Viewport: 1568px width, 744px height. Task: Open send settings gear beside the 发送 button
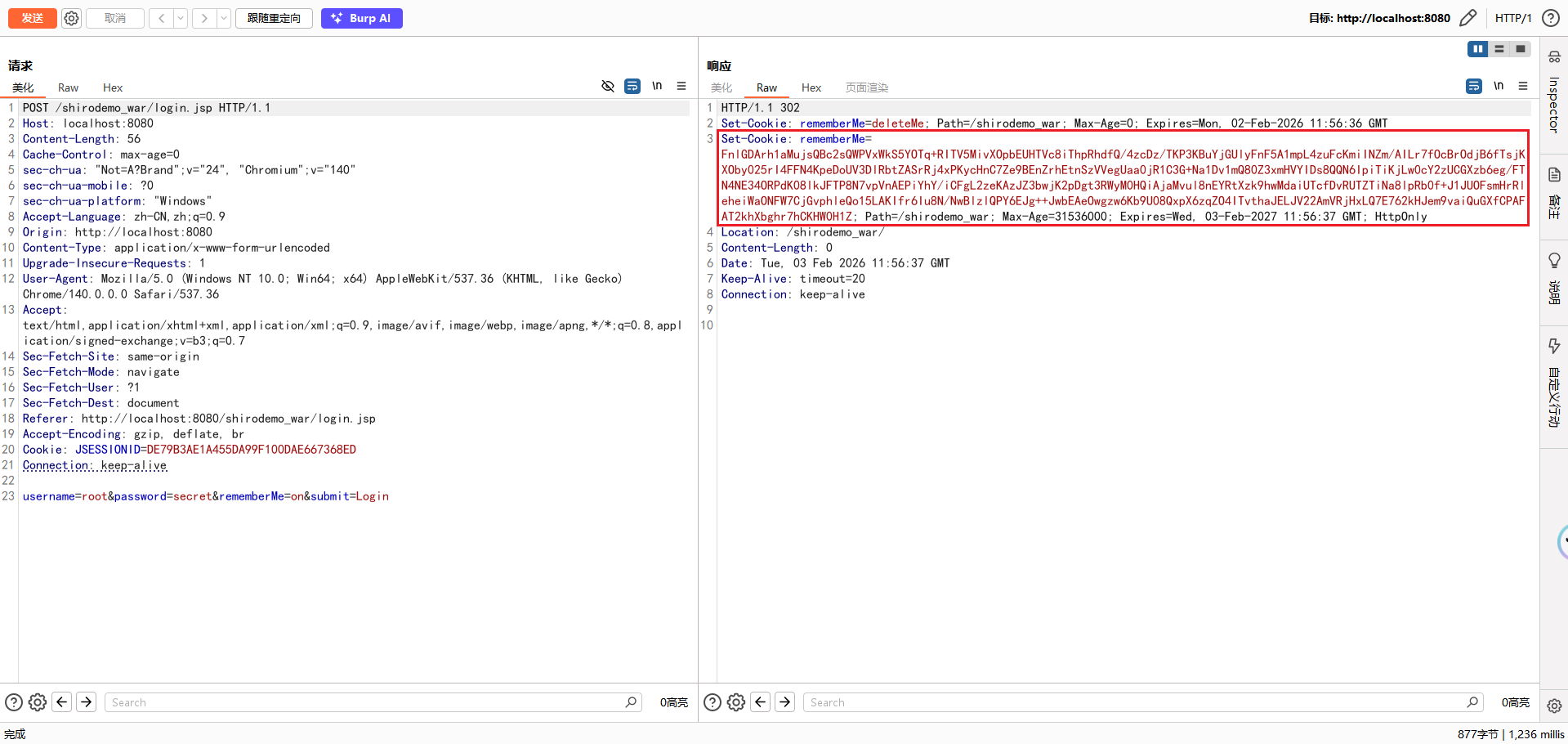tap(72, 18)
